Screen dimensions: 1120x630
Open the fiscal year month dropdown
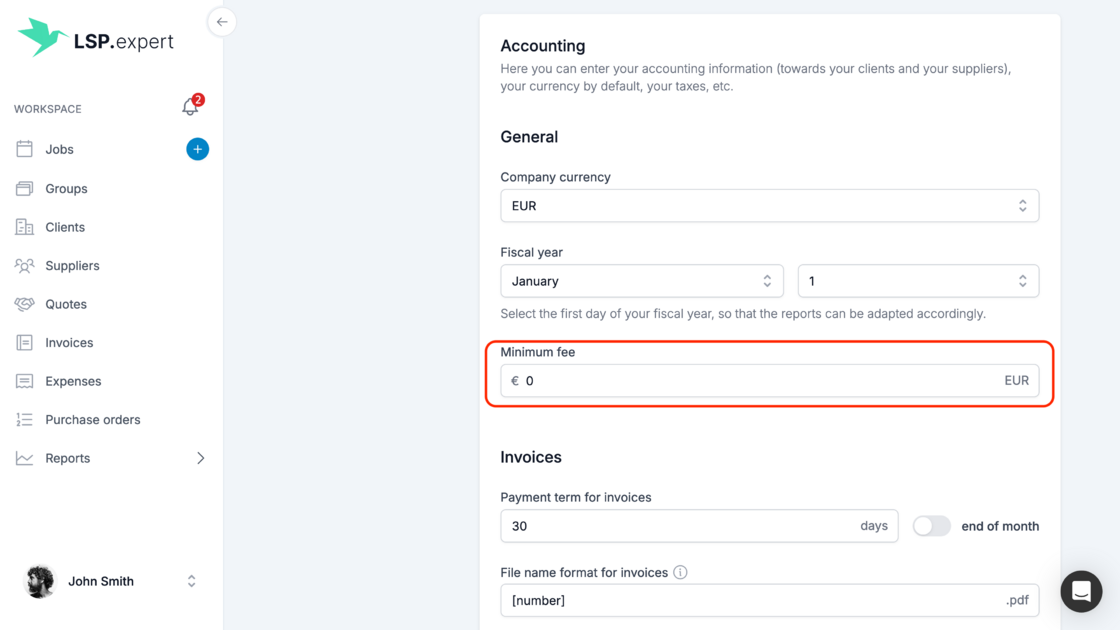pos(641,281)
